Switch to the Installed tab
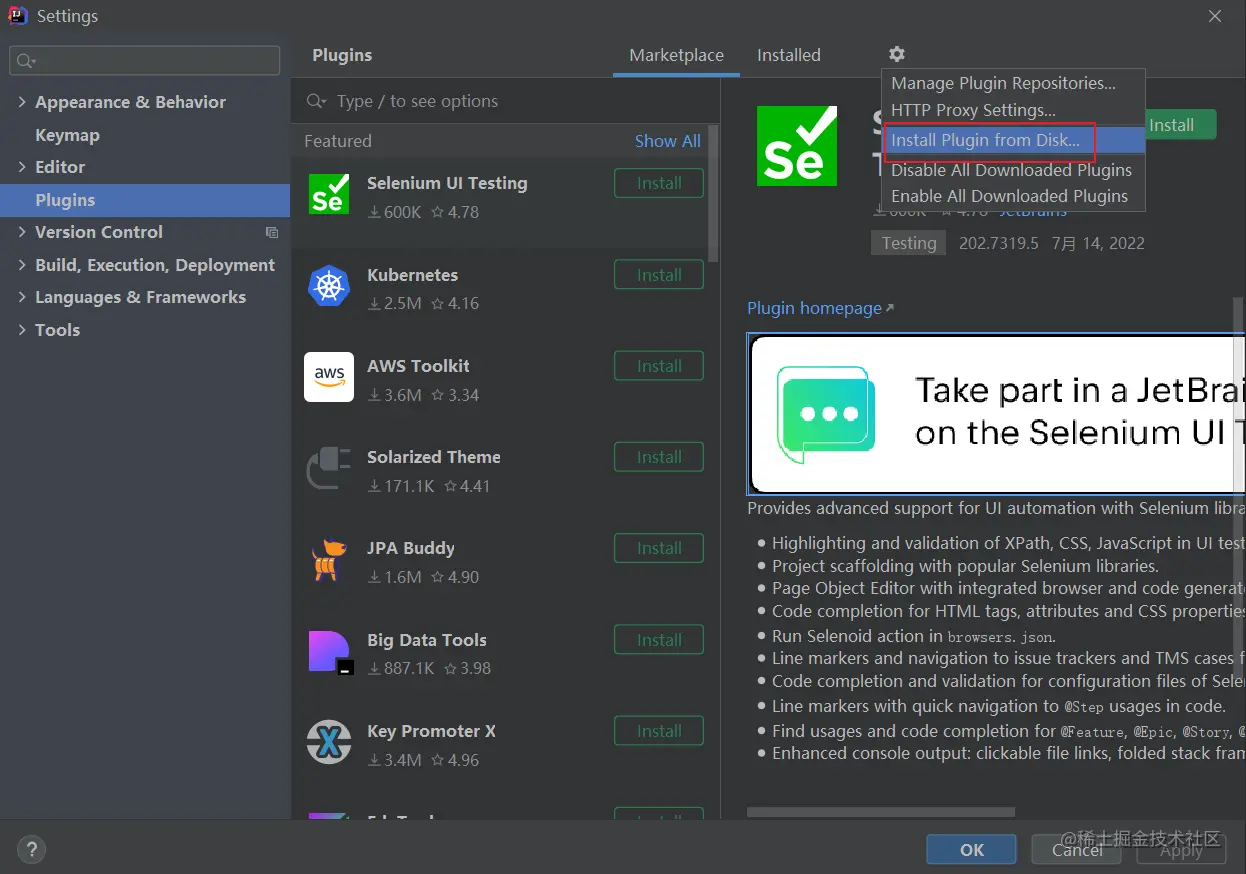The image size is (1246, 874). point(788,56)
